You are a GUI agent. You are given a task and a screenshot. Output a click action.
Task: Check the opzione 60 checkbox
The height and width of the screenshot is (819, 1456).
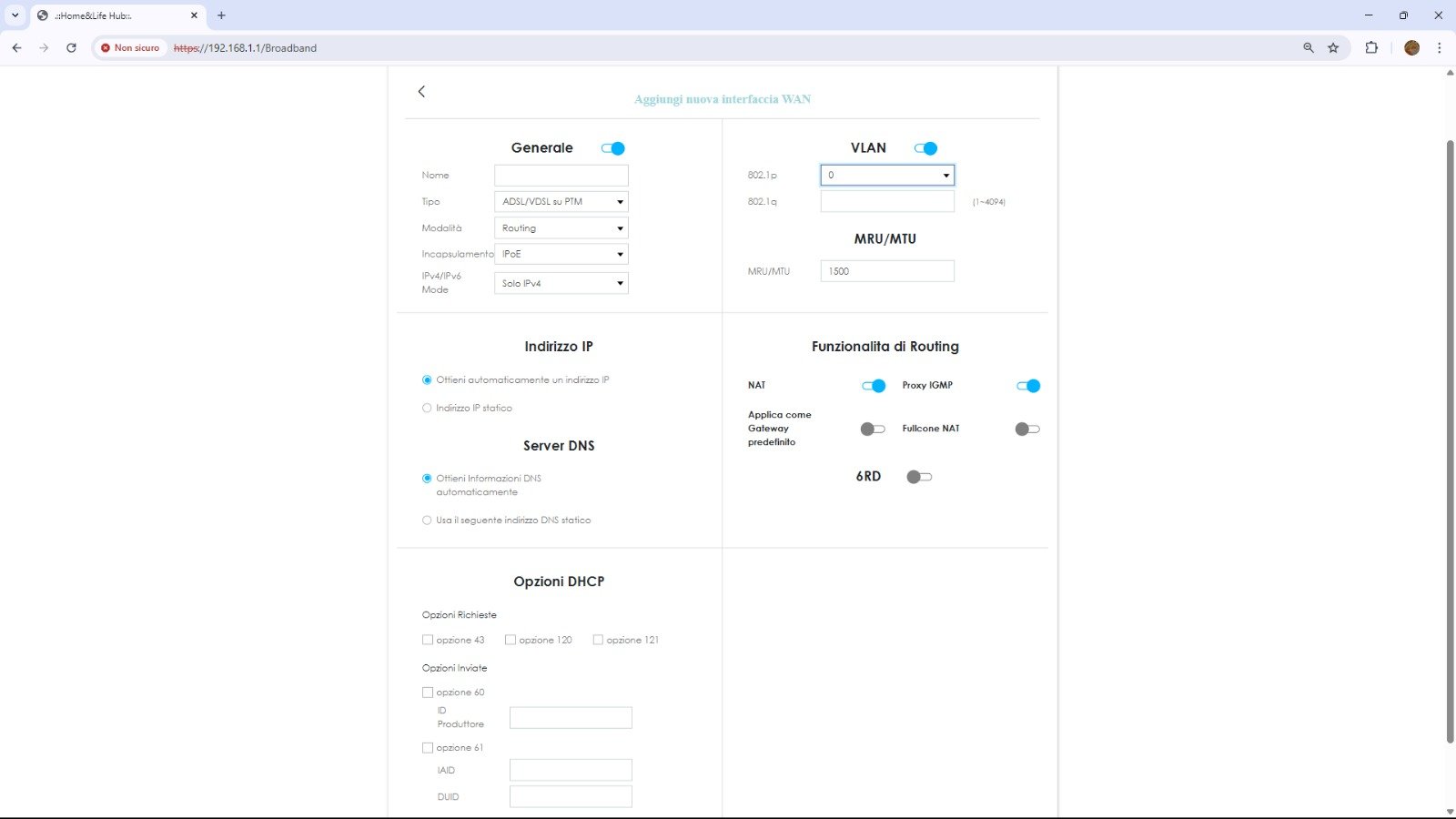pyautogui.click(x=428, y=693)
